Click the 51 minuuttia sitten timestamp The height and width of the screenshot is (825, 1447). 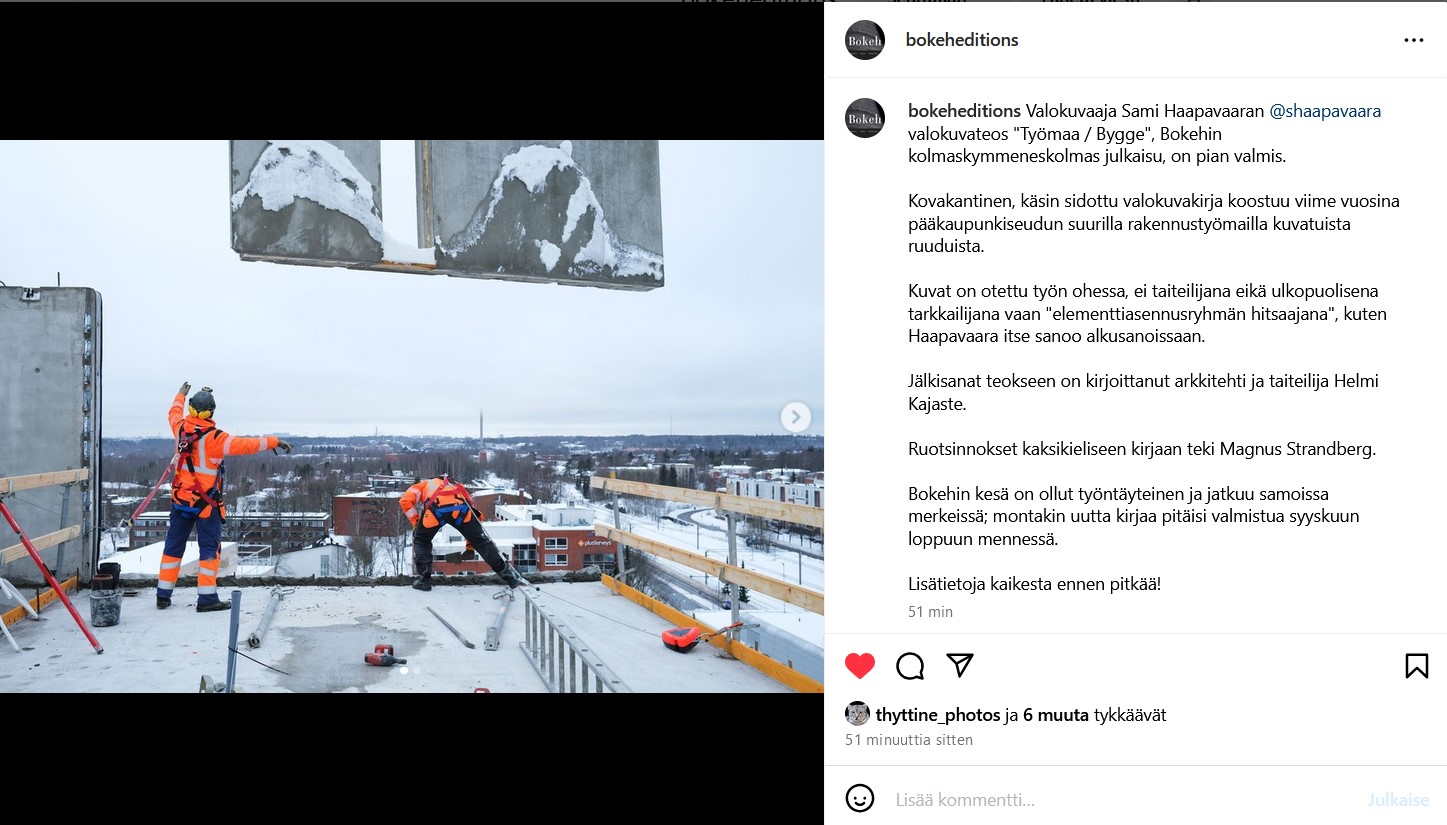(909, 740)
